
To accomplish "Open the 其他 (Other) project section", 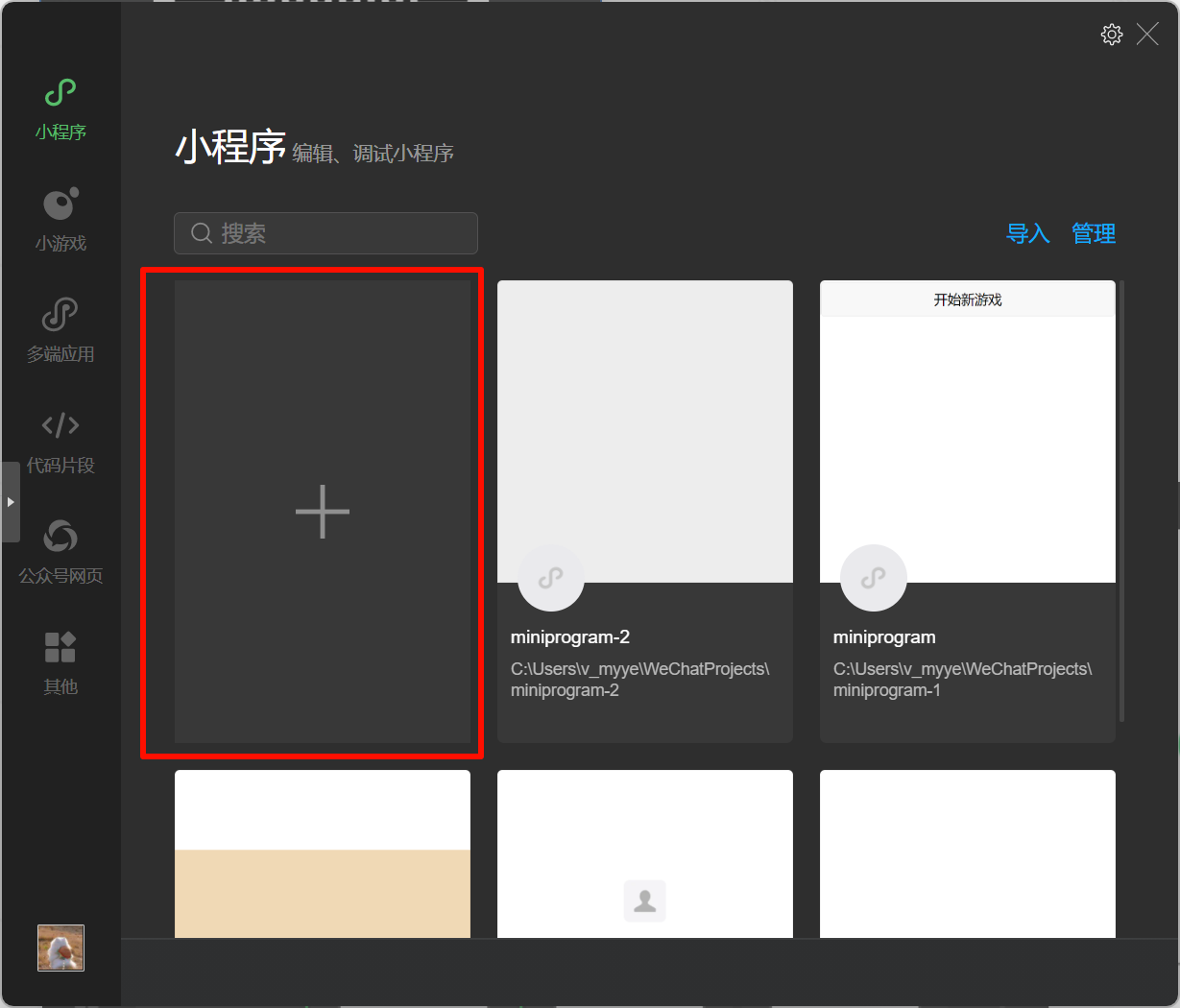I will (60, 662).
